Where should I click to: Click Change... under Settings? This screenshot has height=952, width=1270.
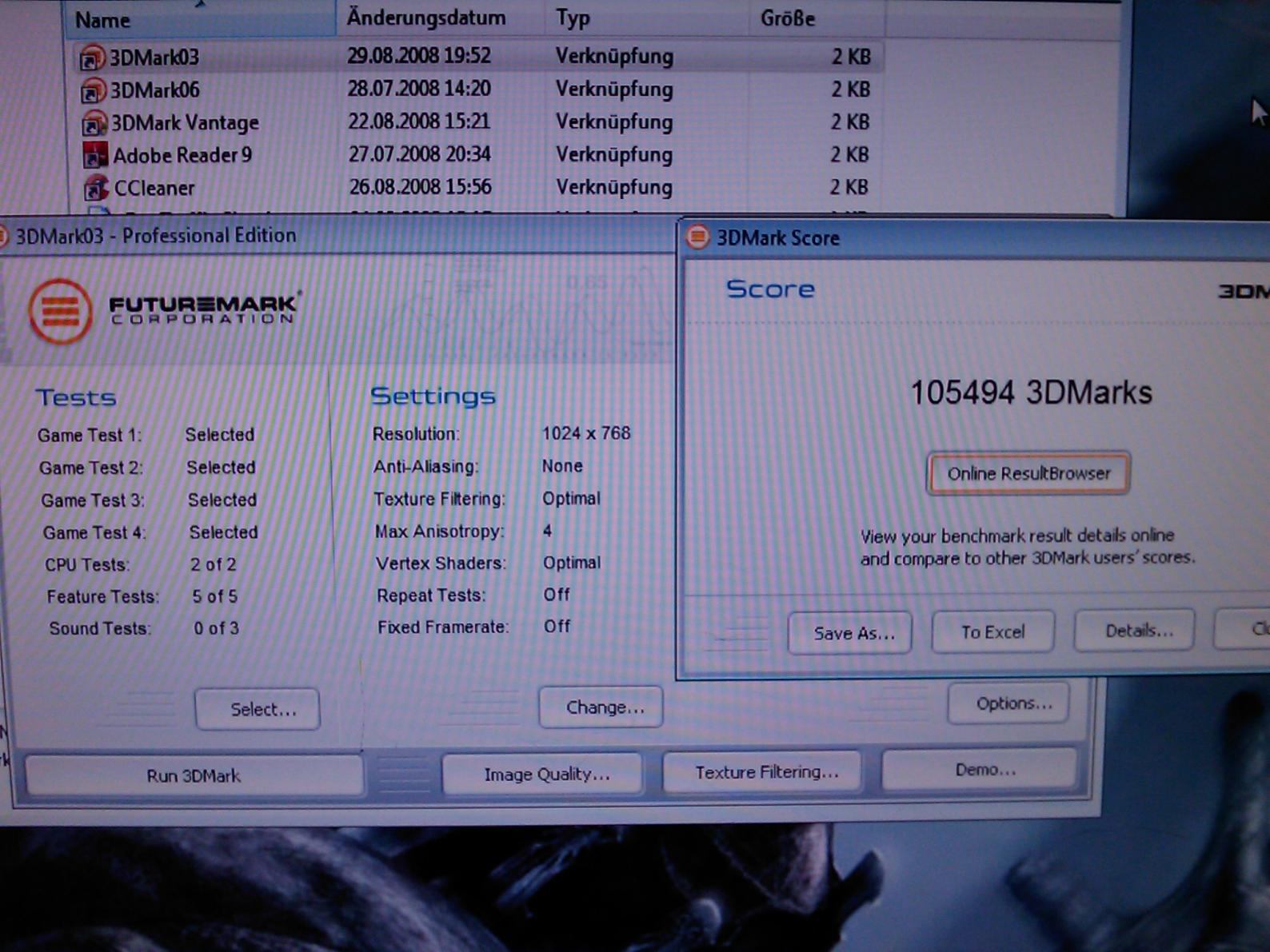coord(601,707)
